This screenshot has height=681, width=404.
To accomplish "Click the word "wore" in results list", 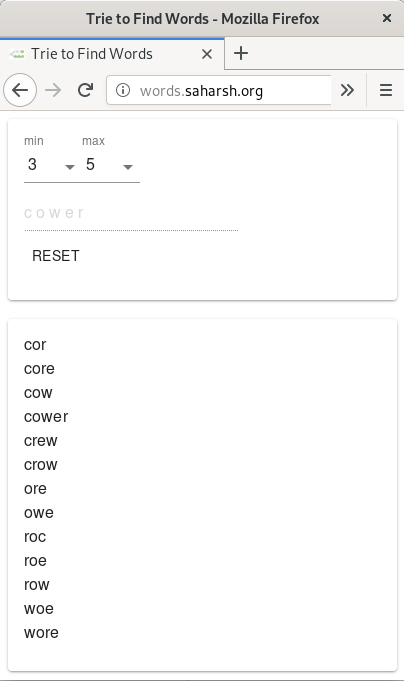I will [x=41, y=633].
